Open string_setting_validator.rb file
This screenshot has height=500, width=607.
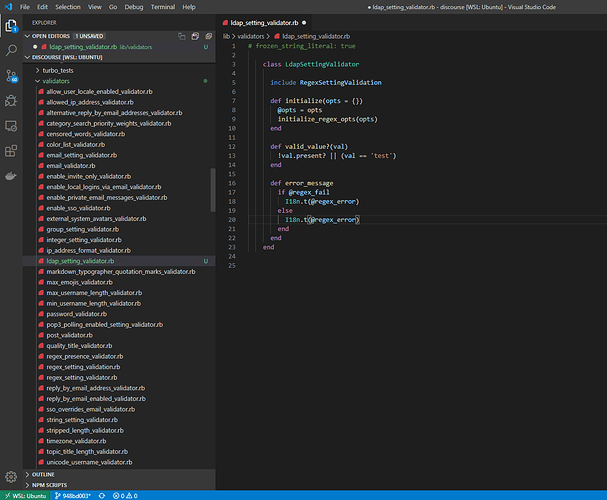(82, 420)
